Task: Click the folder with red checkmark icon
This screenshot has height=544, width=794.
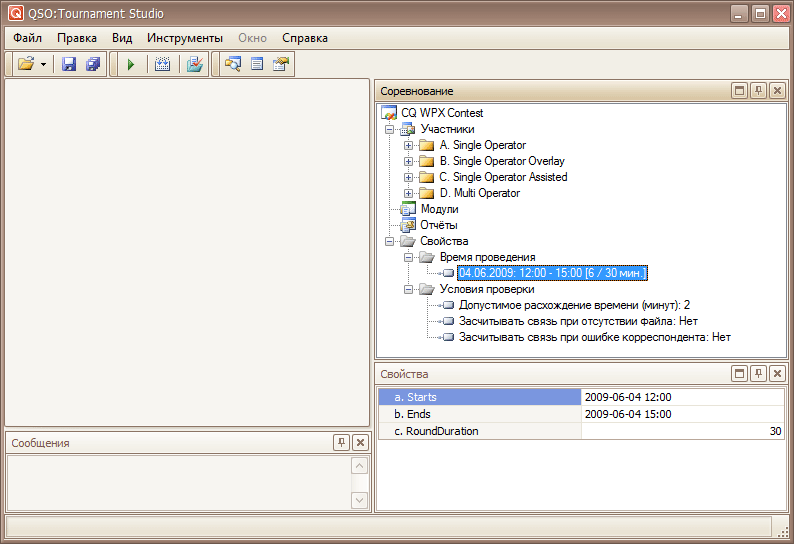Action: pyautogui.click(x=196, y=64)
